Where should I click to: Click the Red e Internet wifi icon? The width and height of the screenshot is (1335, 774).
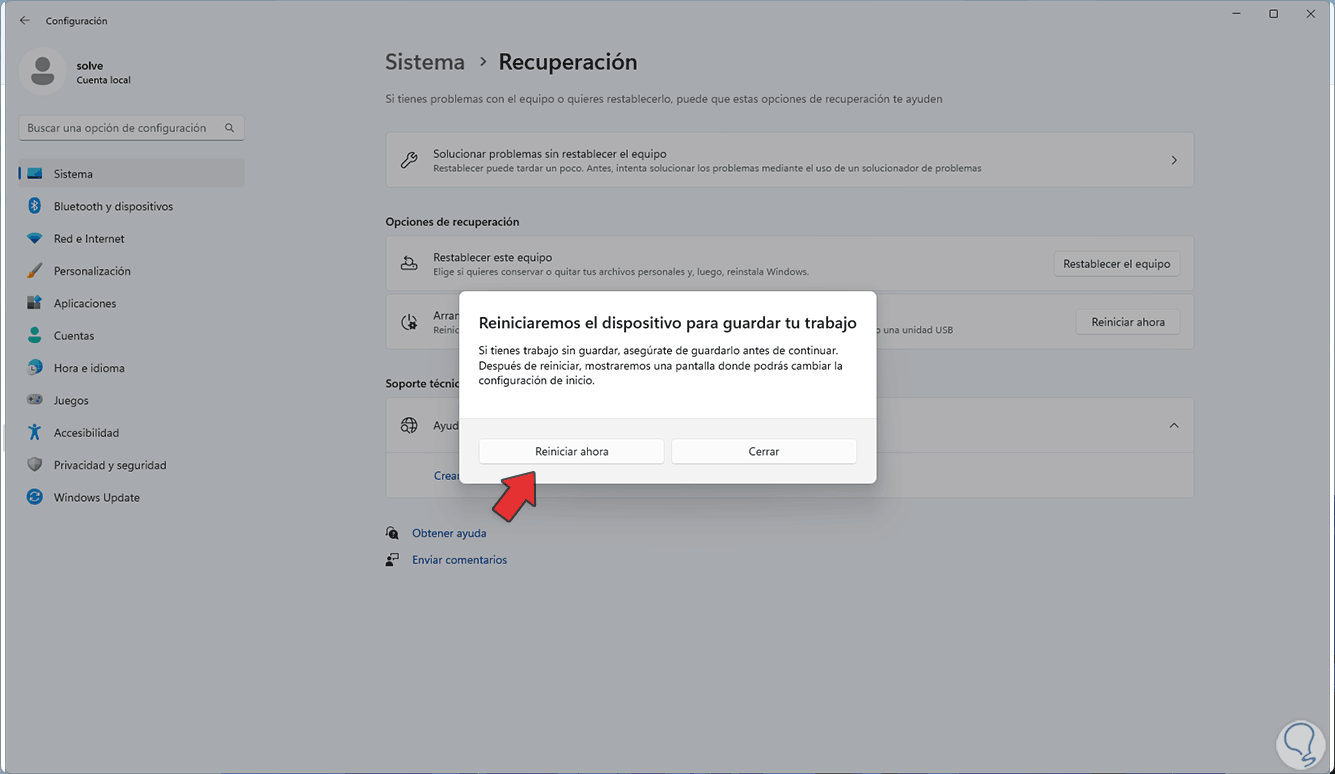point(35,239)
